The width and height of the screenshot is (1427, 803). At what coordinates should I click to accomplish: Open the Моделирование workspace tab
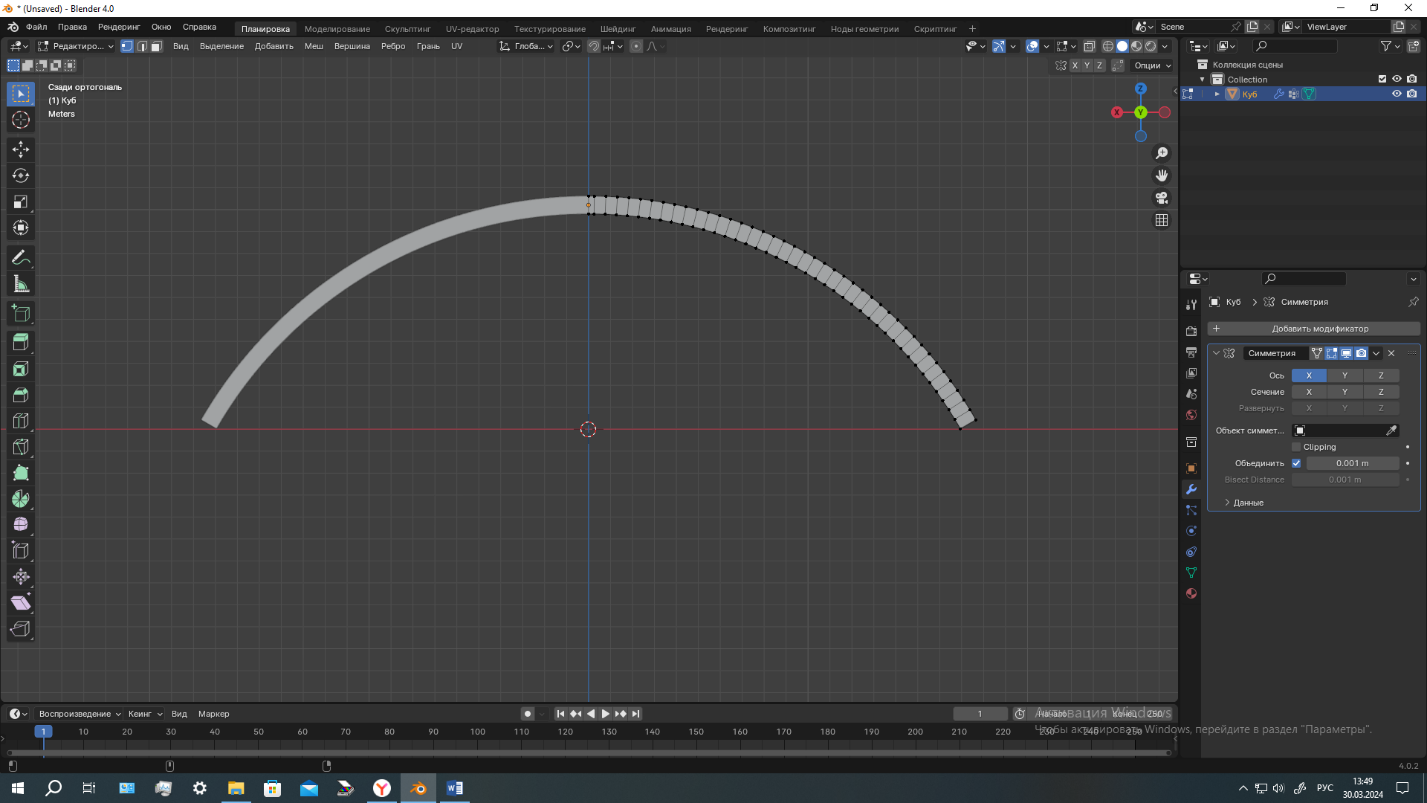tap(337, 29)
